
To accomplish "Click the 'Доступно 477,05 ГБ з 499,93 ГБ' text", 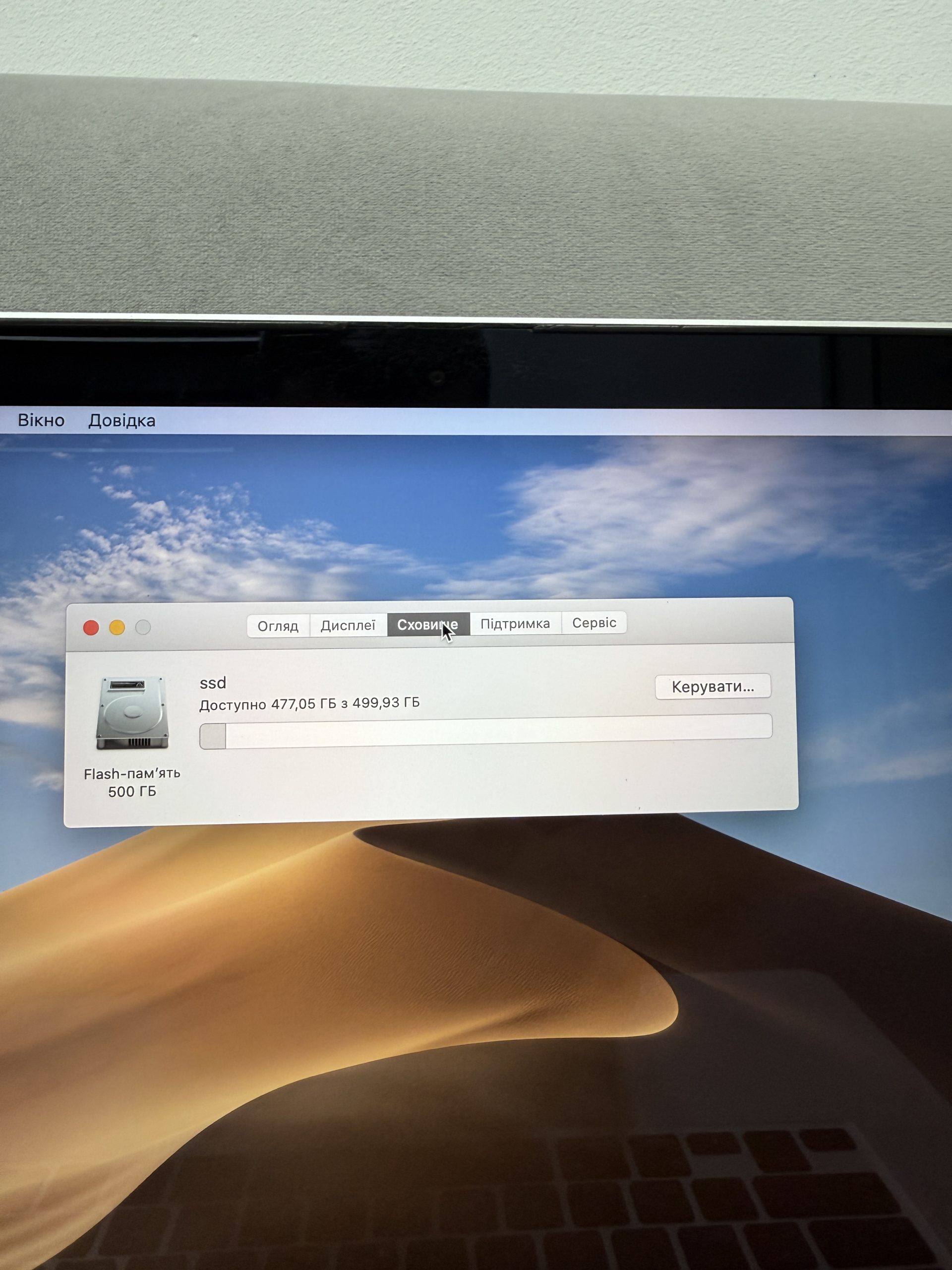I will pos(309,704).
